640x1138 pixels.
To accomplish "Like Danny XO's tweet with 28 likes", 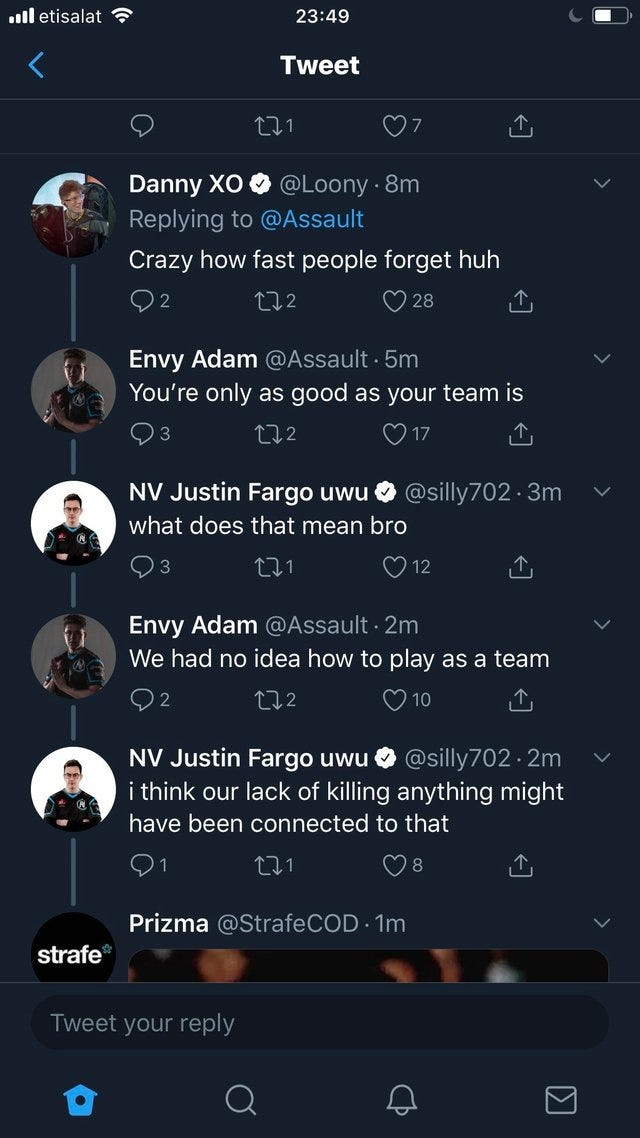I will [397, 300].
